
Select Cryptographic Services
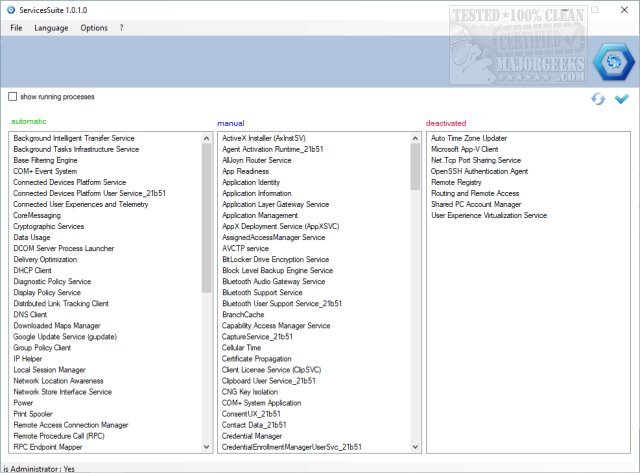coord(49,227)
